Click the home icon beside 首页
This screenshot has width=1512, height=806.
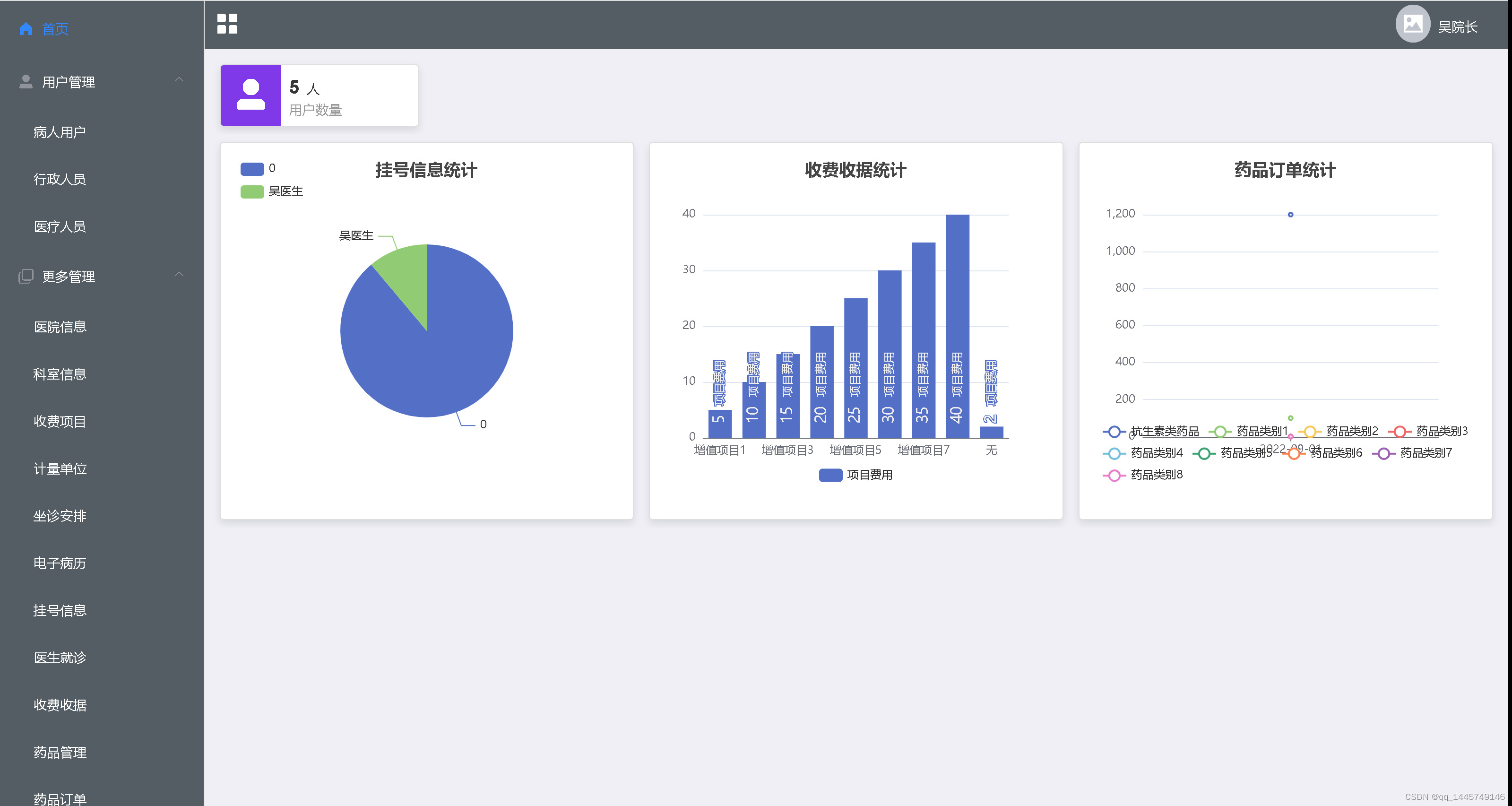point(25,29)
